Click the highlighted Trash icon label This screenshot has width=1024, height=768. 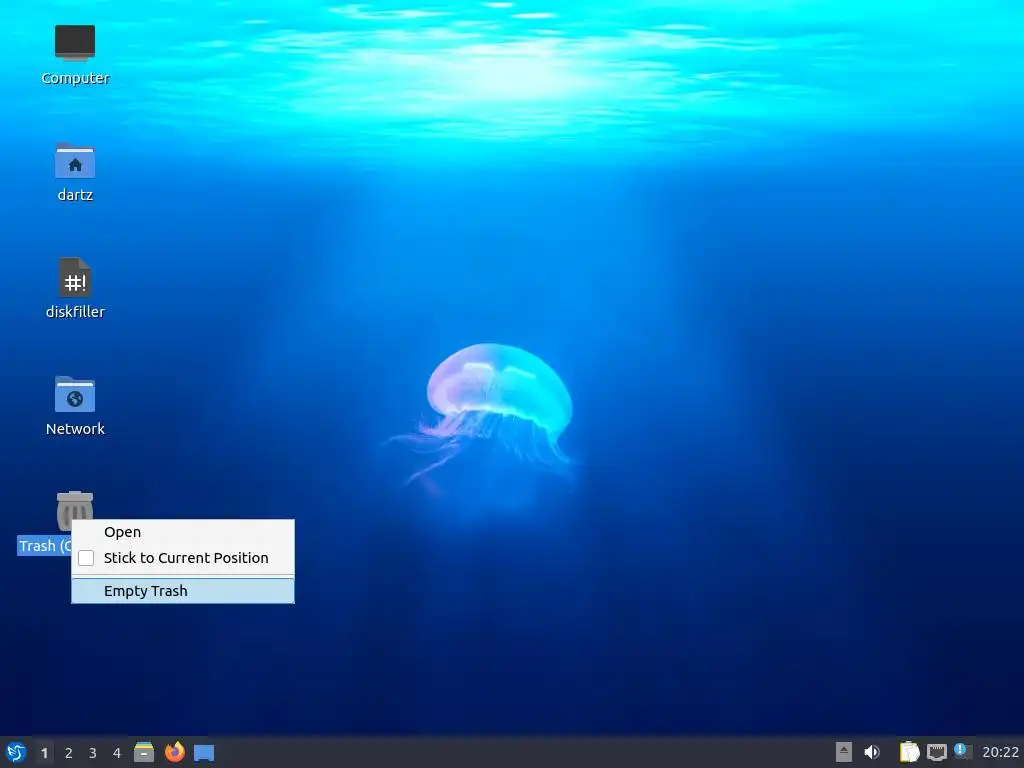click(x=44, y=546)
